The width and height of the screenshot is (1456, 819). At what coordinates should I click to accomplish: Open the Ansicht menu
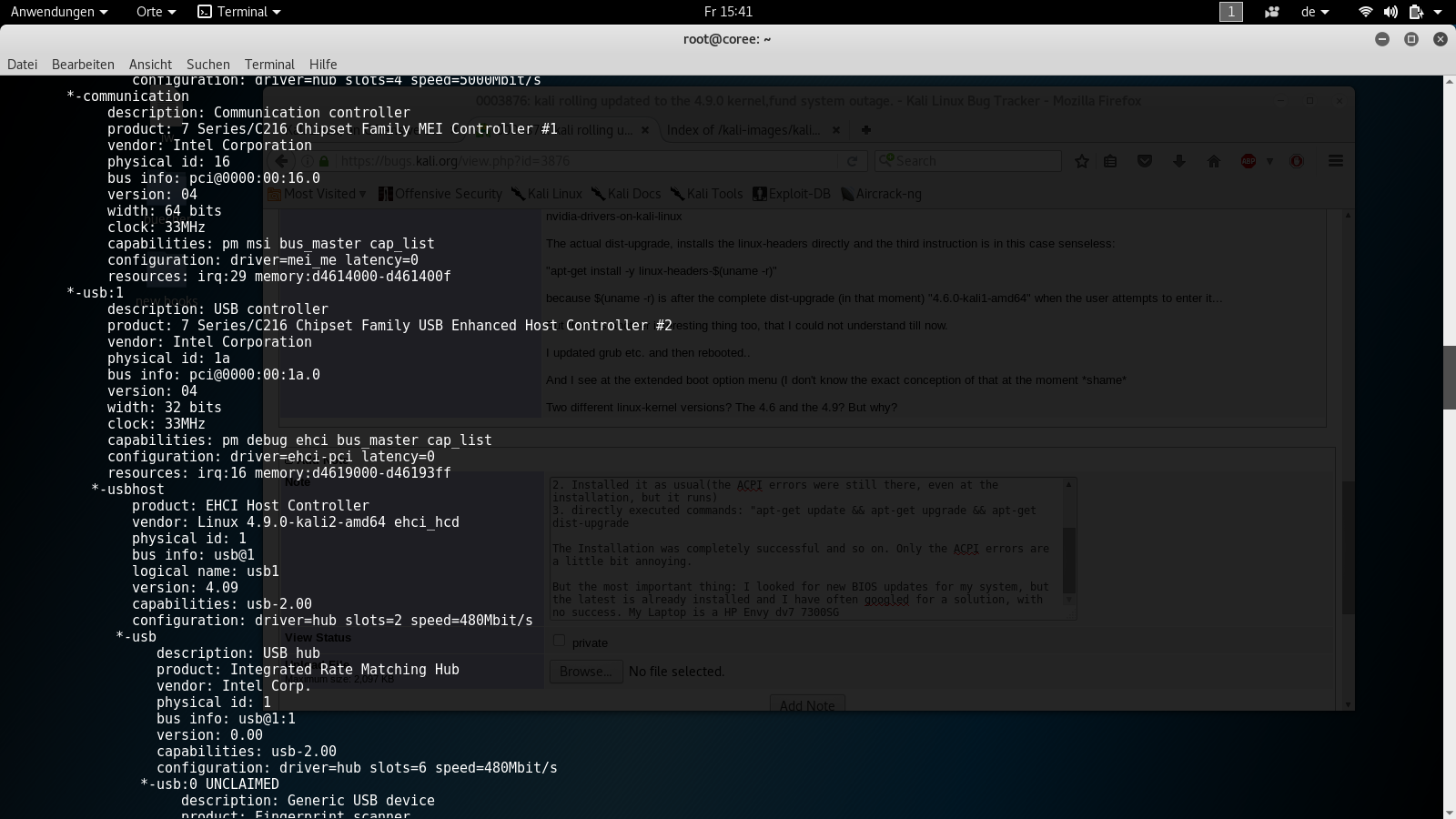pyautogui.click(x=150, y=65)
